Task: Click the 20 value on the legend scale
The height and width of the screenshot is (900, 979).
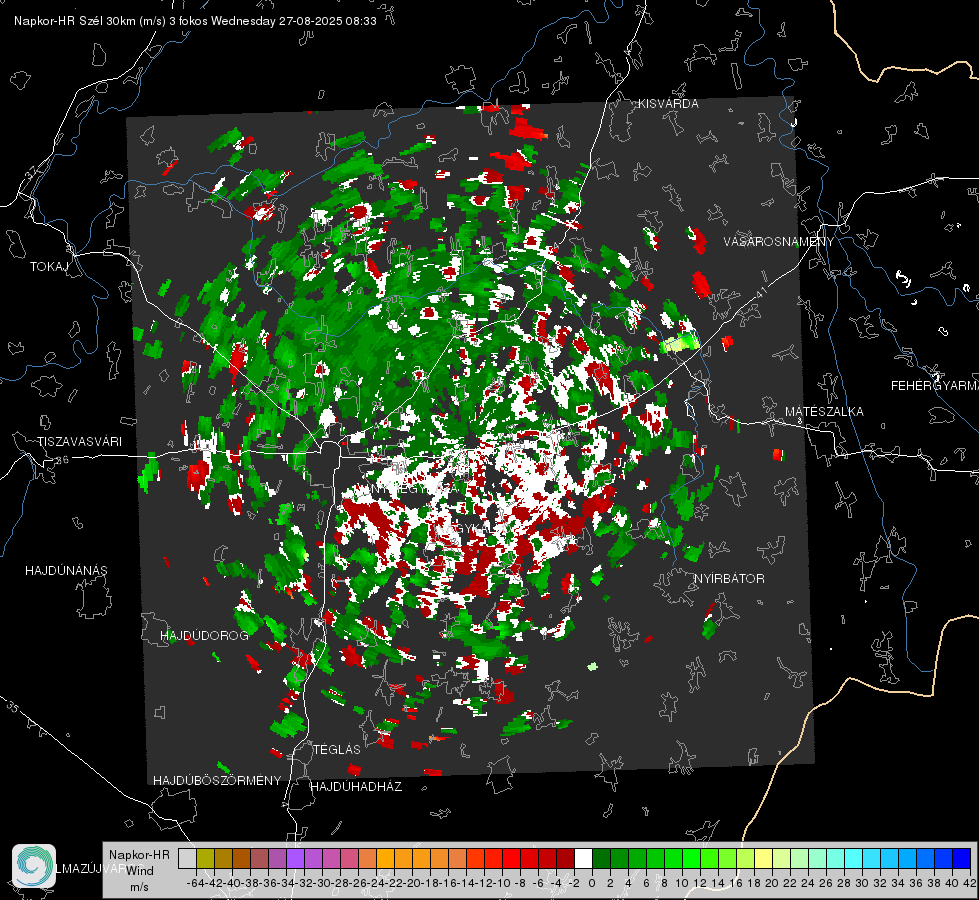Action: click(772, 883)
